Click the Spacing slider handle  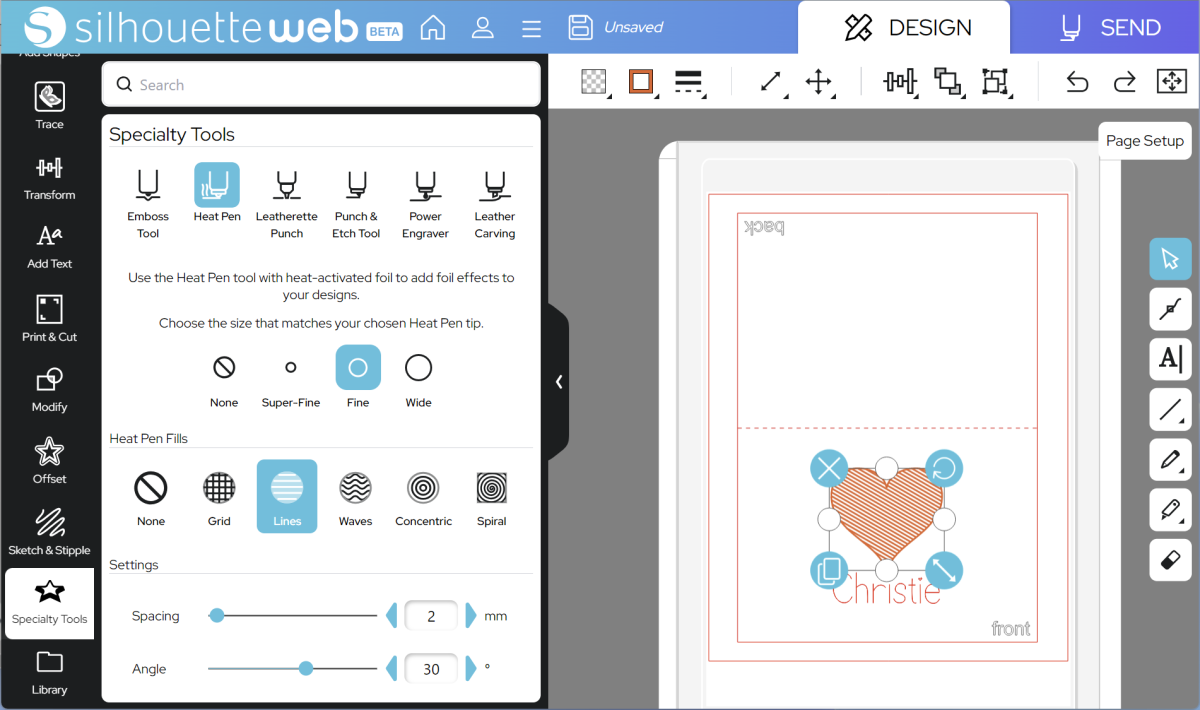[217, 616]
